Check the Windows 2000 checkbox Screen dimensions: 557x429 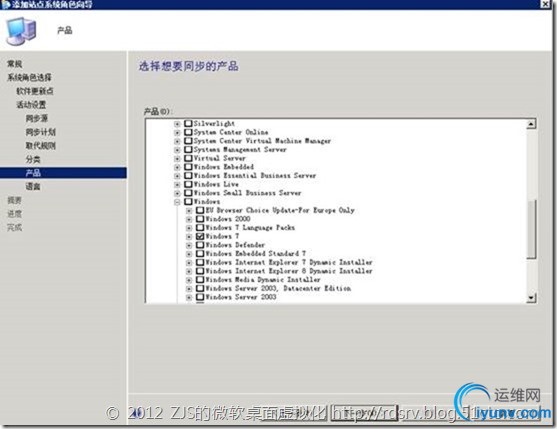(x=200, y=219)
